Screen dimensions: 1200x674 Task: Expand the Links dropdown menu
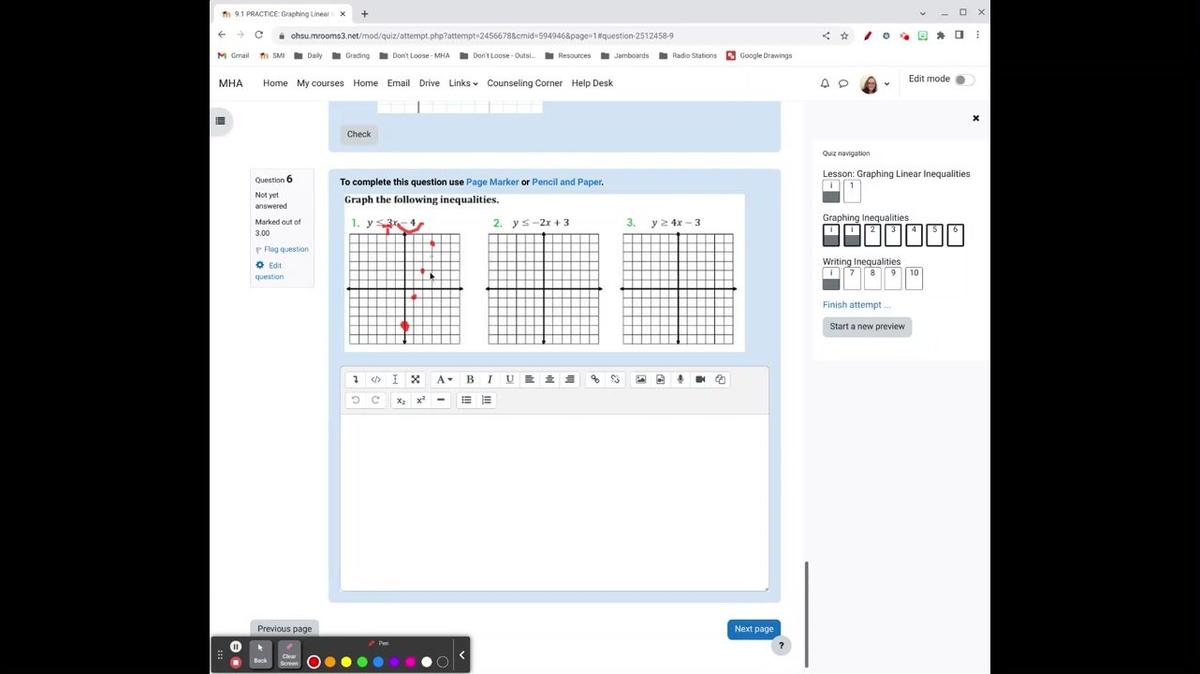pos(463,83)
